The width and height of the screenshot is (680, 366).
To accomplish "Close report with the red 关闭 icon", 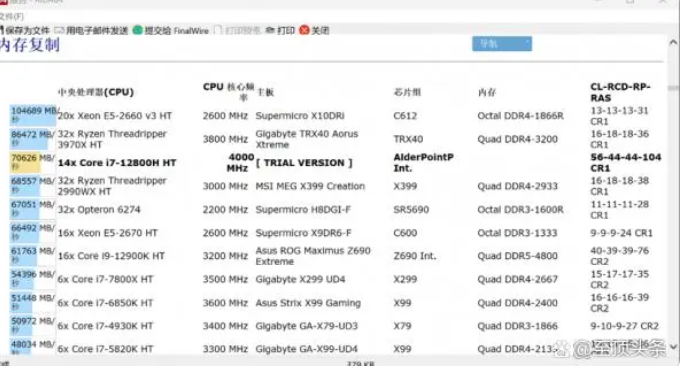I will click(x=314, y=30).
